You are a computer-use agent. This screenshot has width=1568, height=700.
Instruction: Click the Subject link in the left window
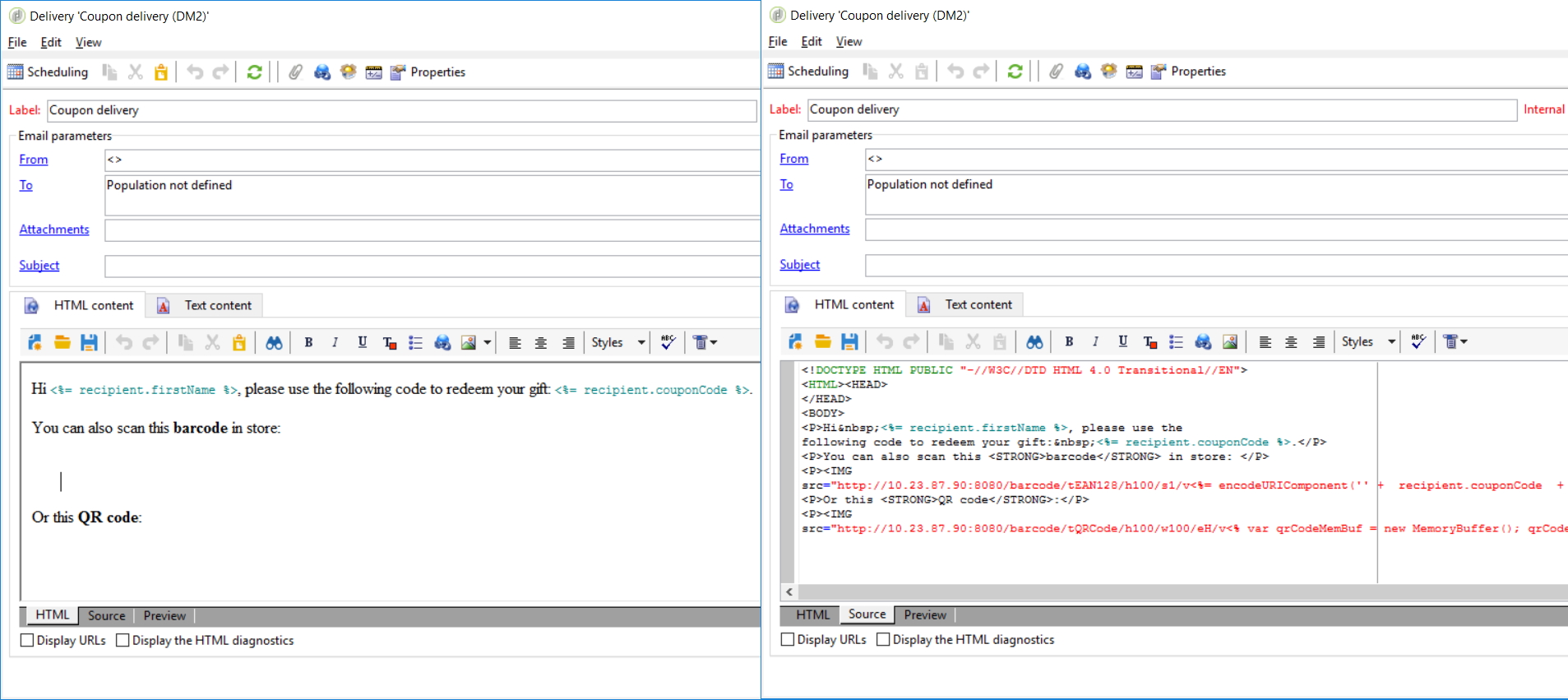point(39,266)
